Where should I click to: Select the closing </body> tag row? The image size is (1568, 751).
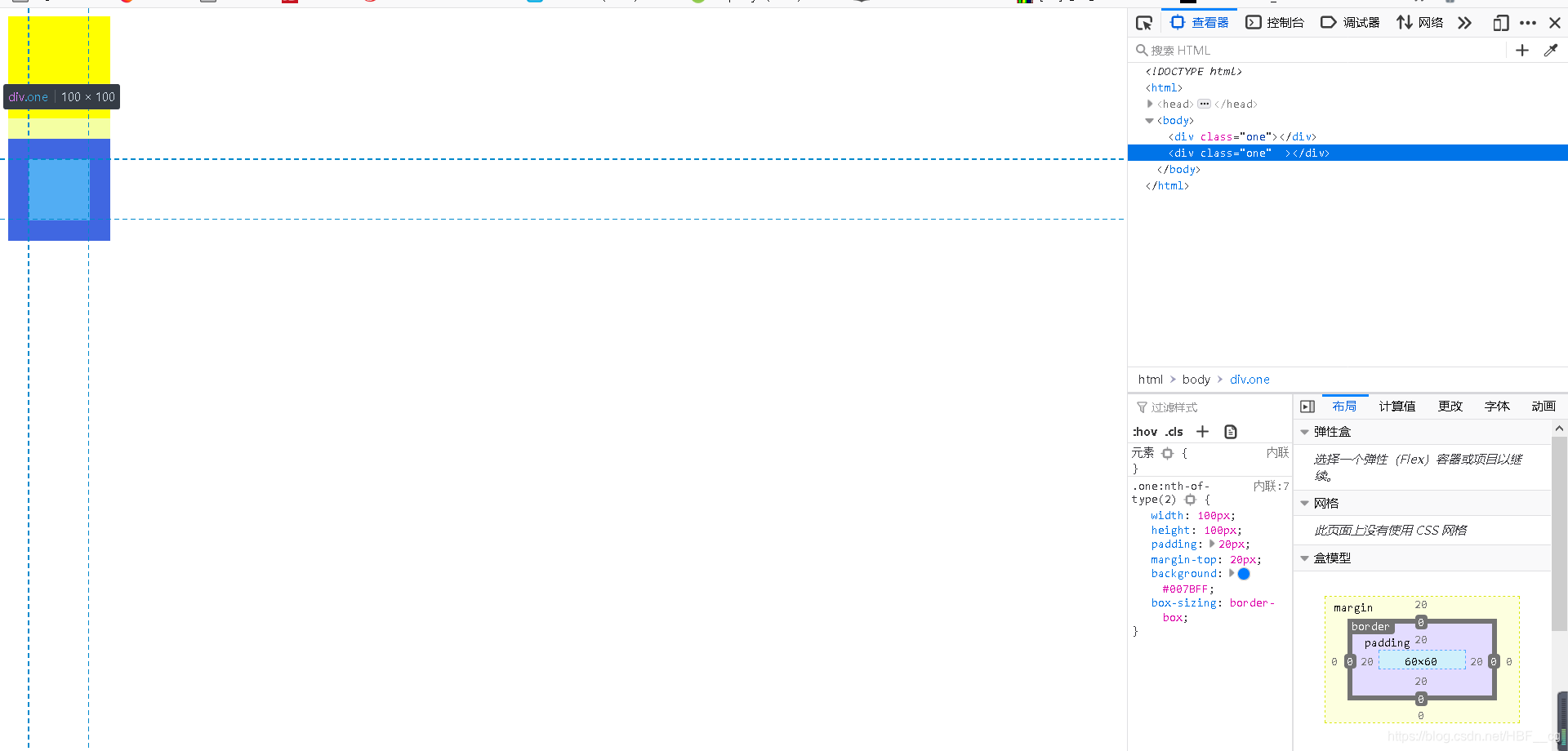click(x=1178, y=169)
